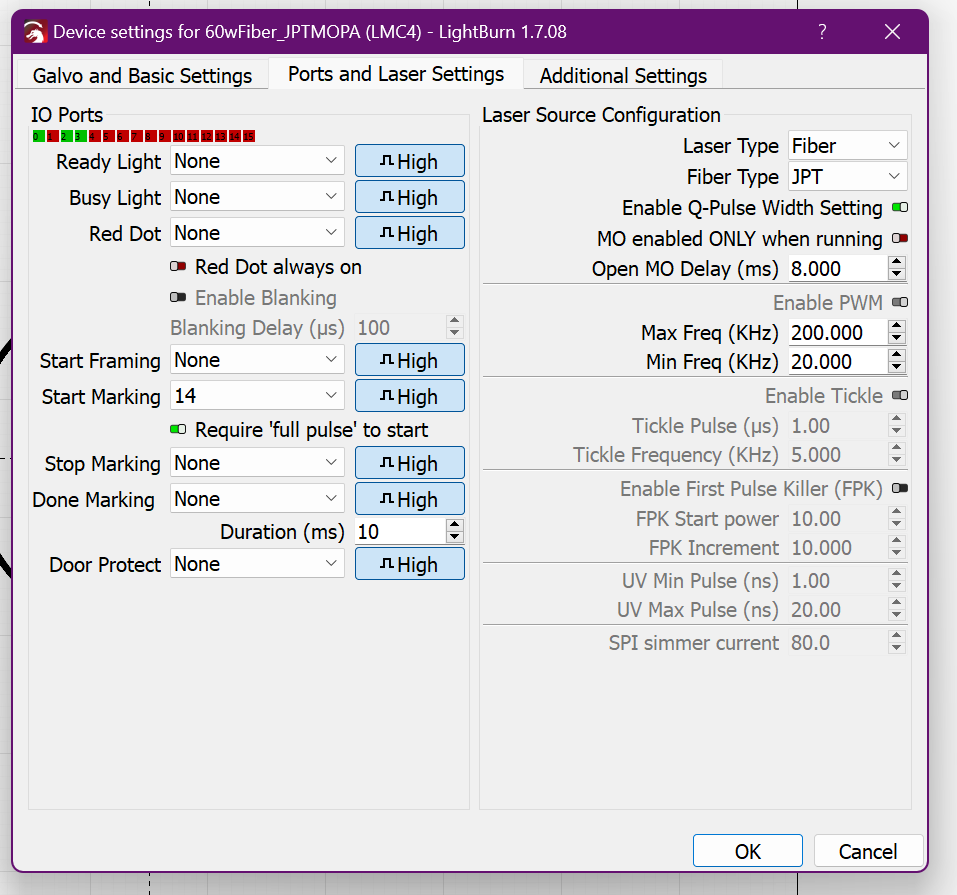The width and height of the screenshot is (957, 895).
Task: Toggle the Enable Blanking switch
Action: 178,297
